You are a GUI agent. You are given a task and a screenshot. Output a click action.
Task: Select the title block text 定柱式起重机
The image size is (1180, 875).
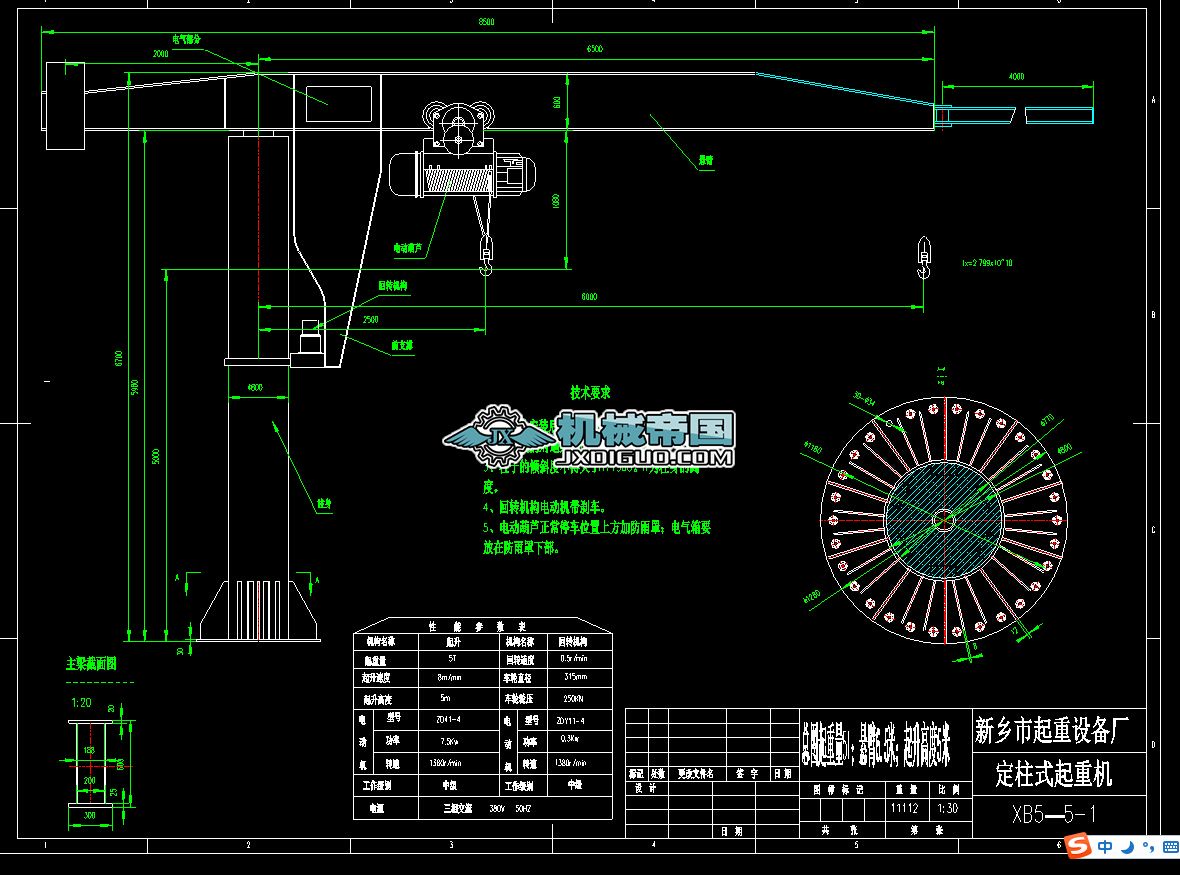[1054, 773]
